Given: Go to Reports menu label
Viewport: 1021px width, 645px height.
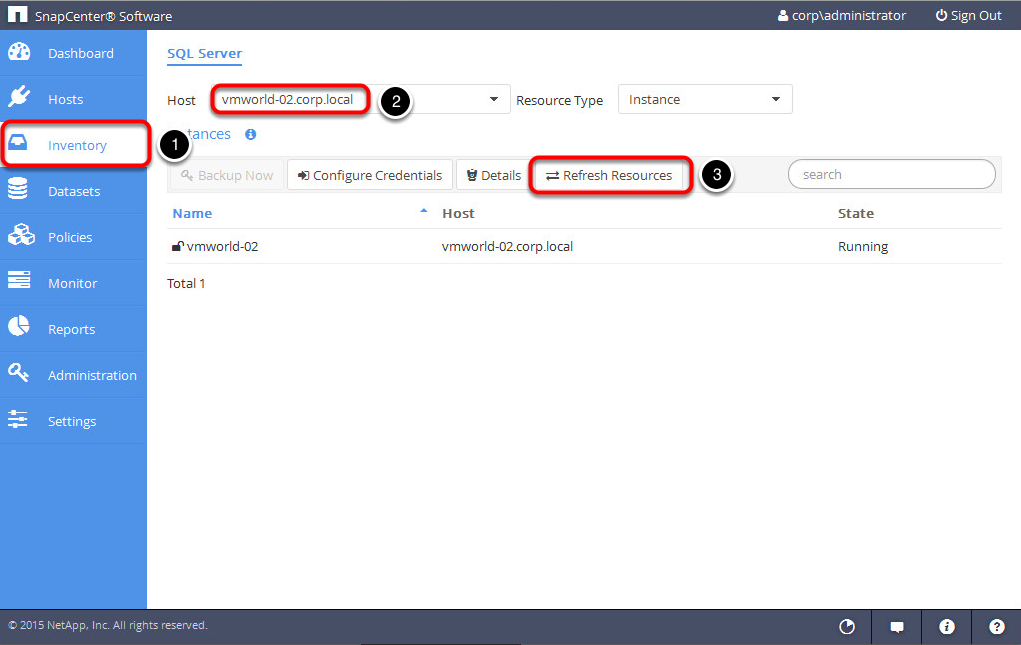Looking at the screenshot, I should click(72, 329).
